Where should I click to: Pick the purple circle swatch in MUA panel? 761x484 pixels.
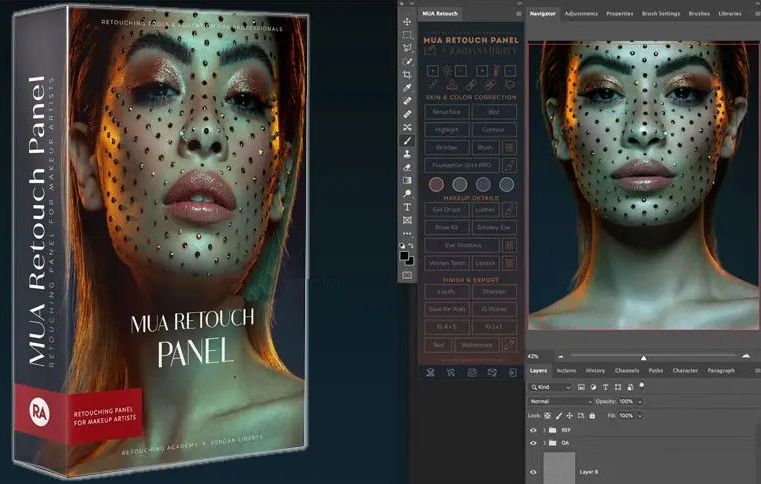[483, 184]
